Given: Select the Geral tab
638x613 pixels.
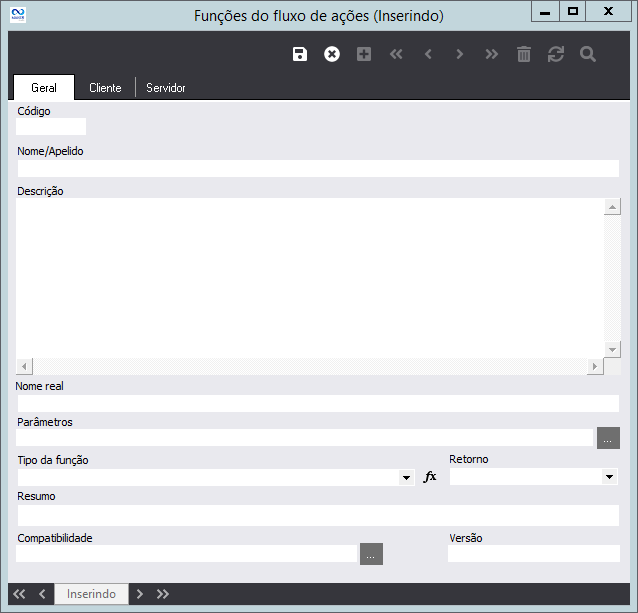Looking at the screenshot, I should (44, 88).
